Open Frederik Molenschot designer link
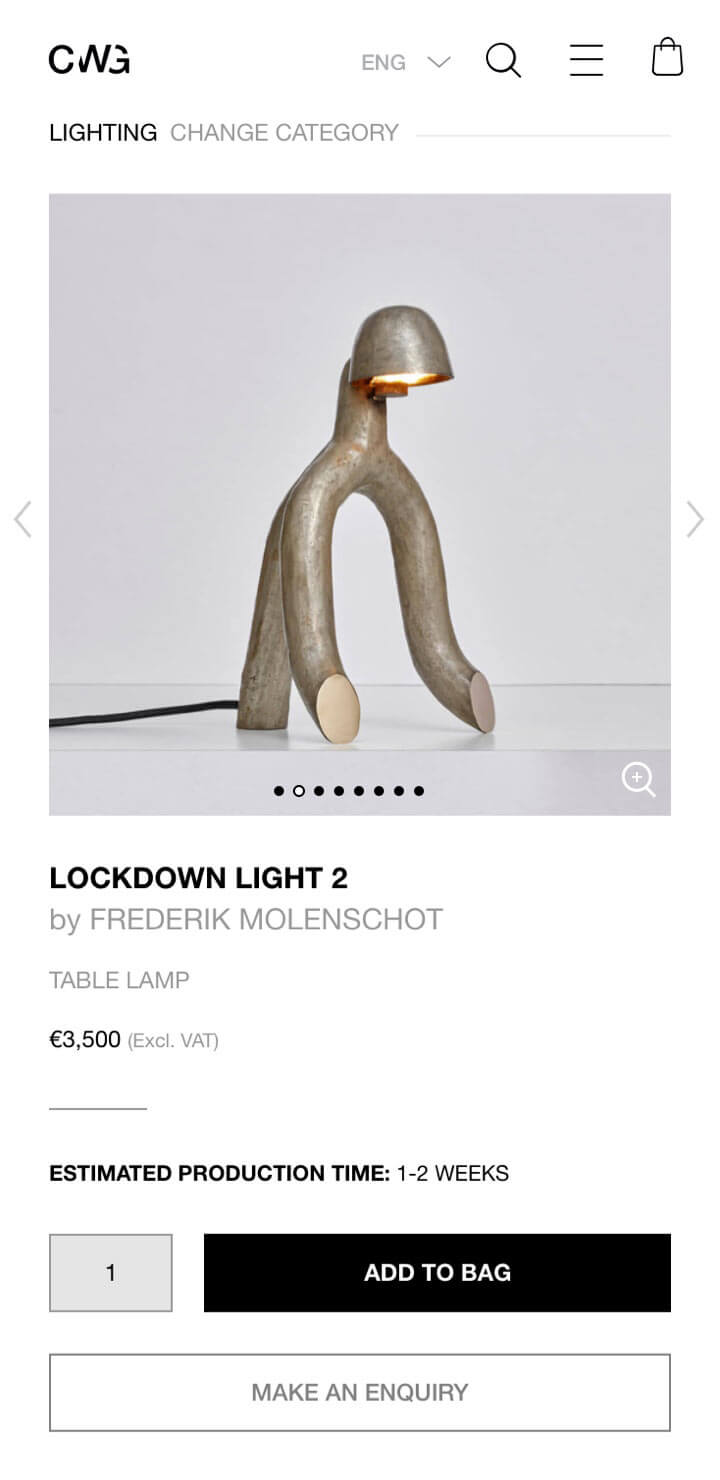The width and height of the screenshot is (720, 1480). click(266, 919)
